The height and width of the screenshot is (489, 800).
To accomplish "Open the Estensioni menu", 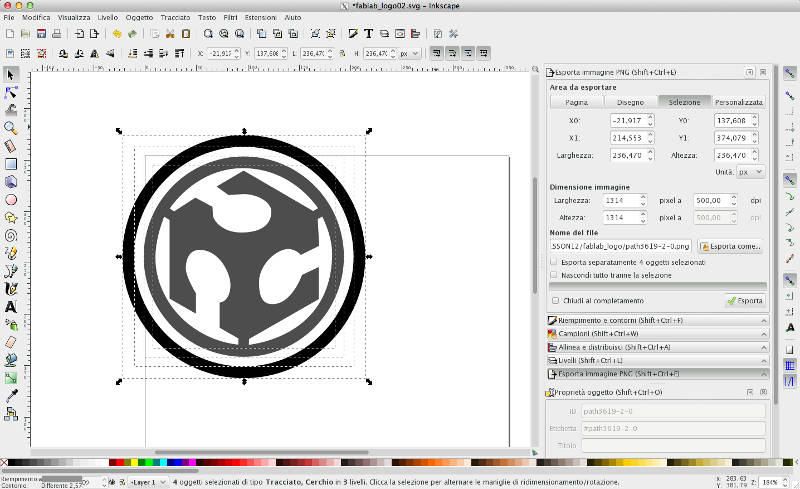I will point(260,17).
